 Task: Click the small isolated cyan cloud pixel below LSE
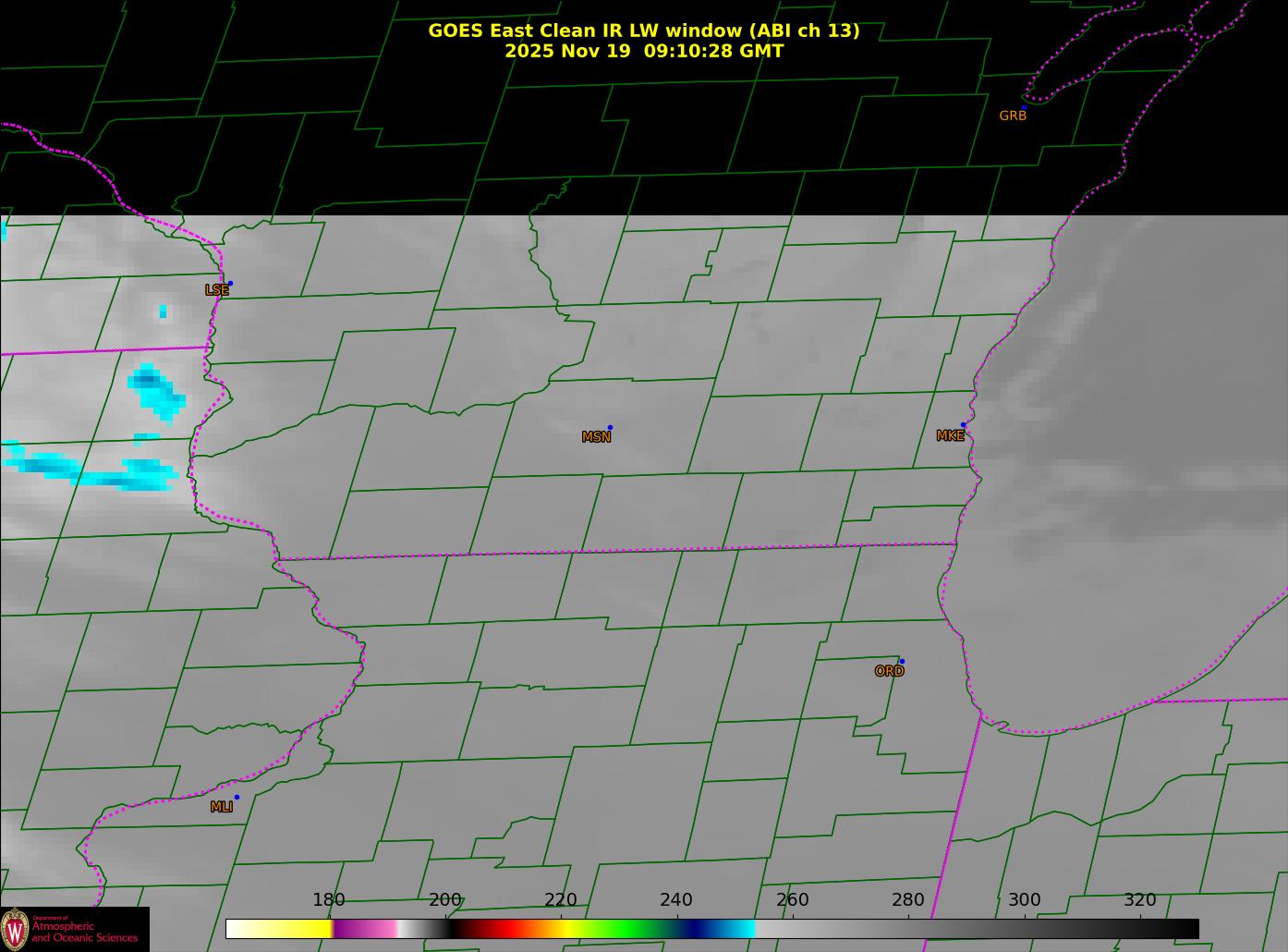[163, 311]
